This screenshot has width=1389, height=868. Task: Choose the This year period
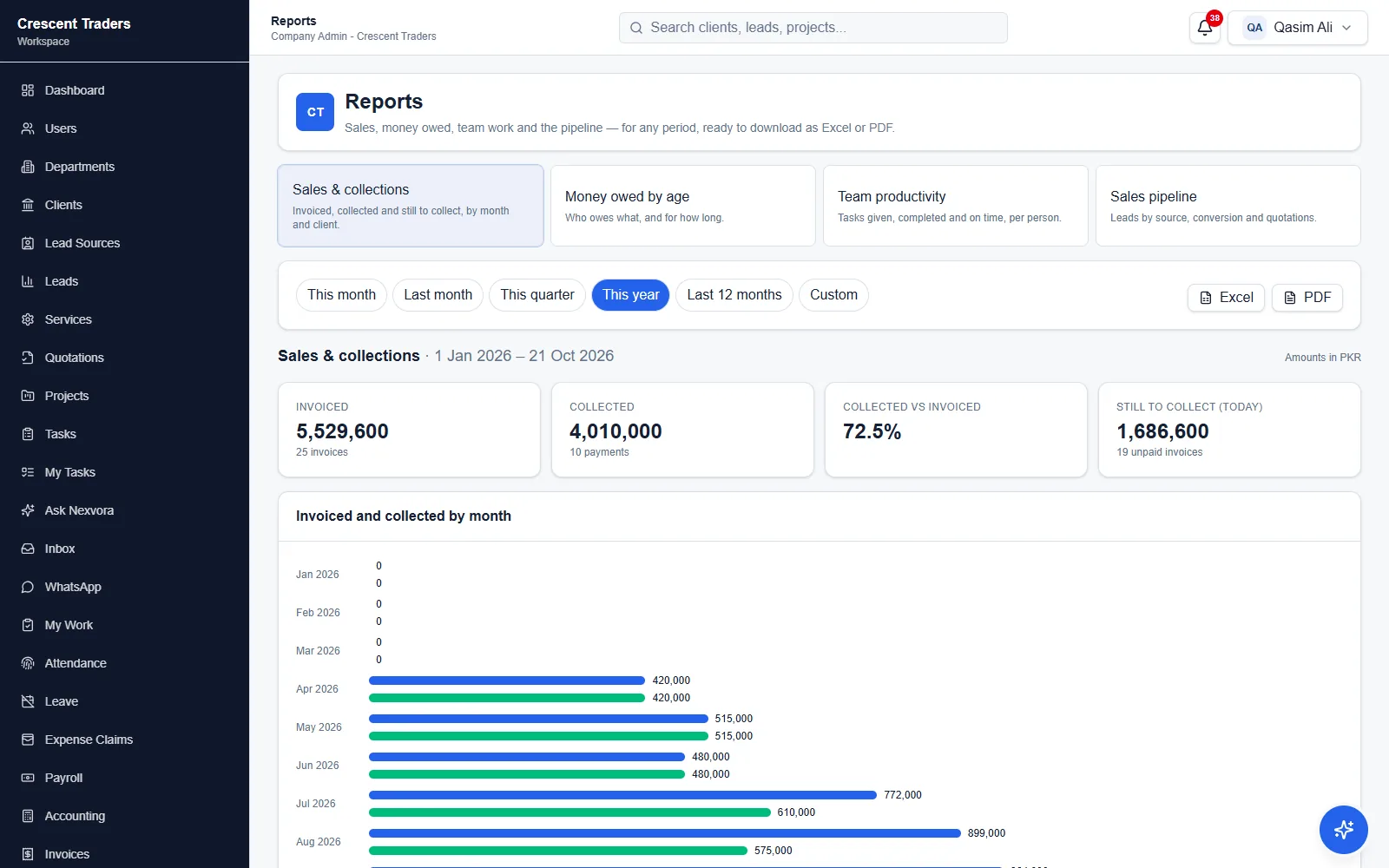click(x=630, y=295)
